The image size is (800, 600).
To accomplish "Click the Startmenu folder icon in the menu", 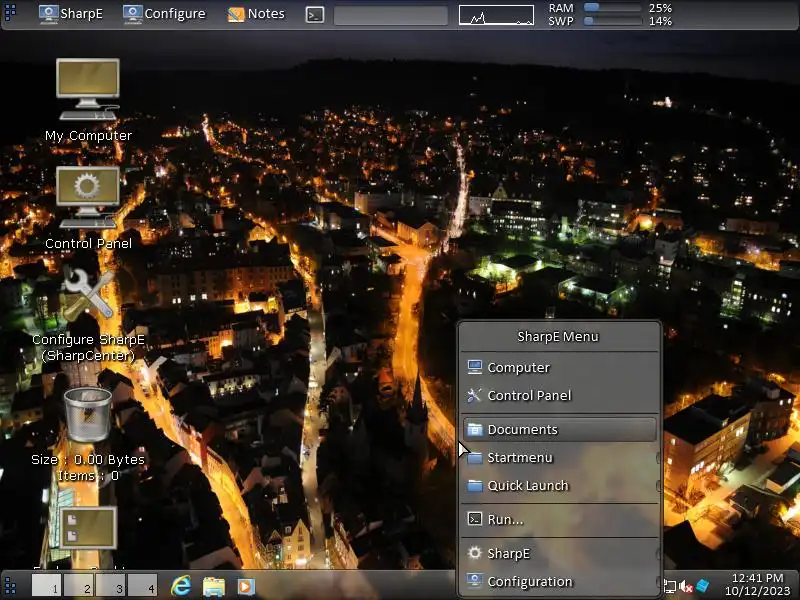I will point(475,457).
